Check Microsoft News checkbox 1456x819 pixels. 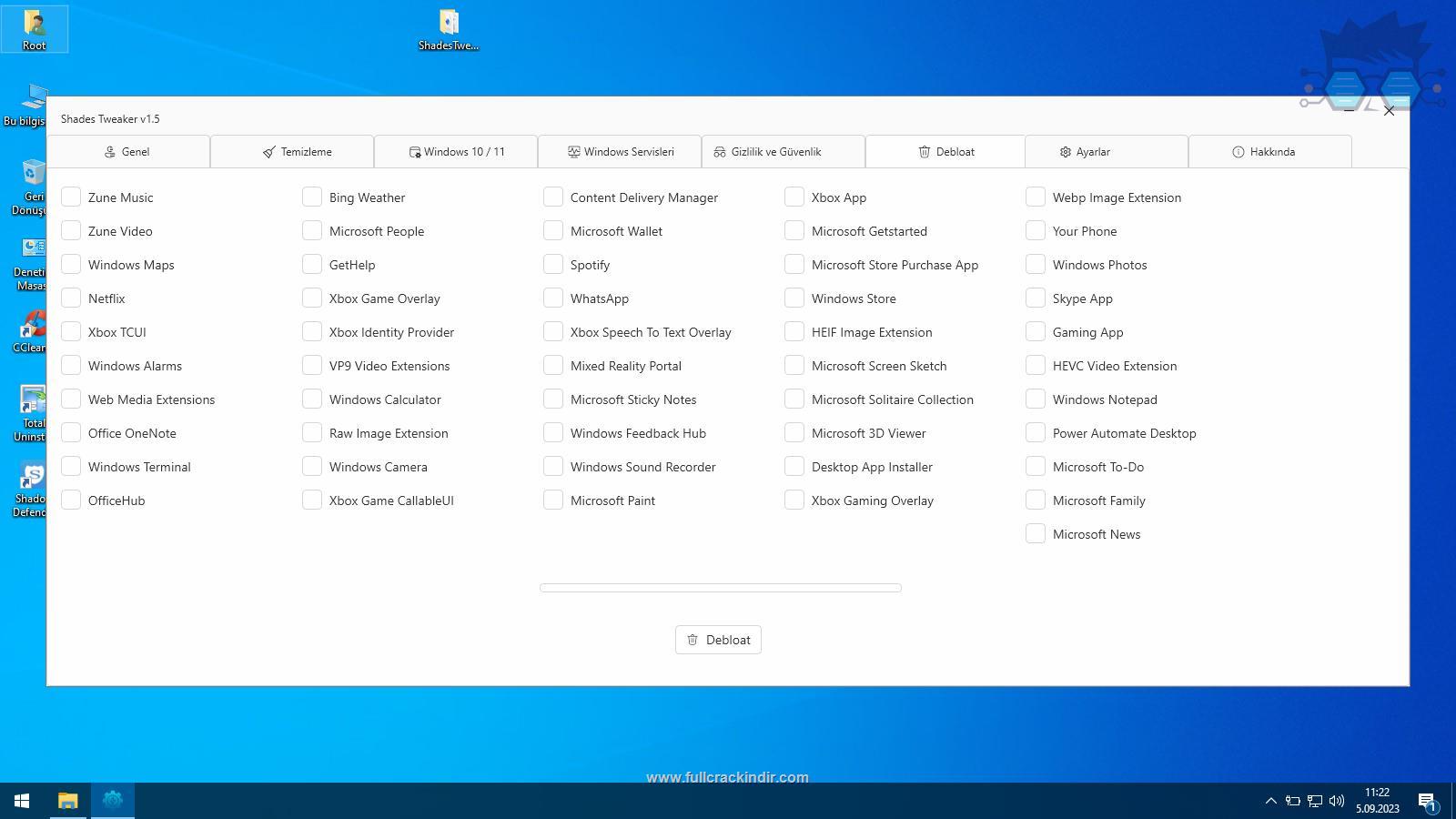[1036, 533]
